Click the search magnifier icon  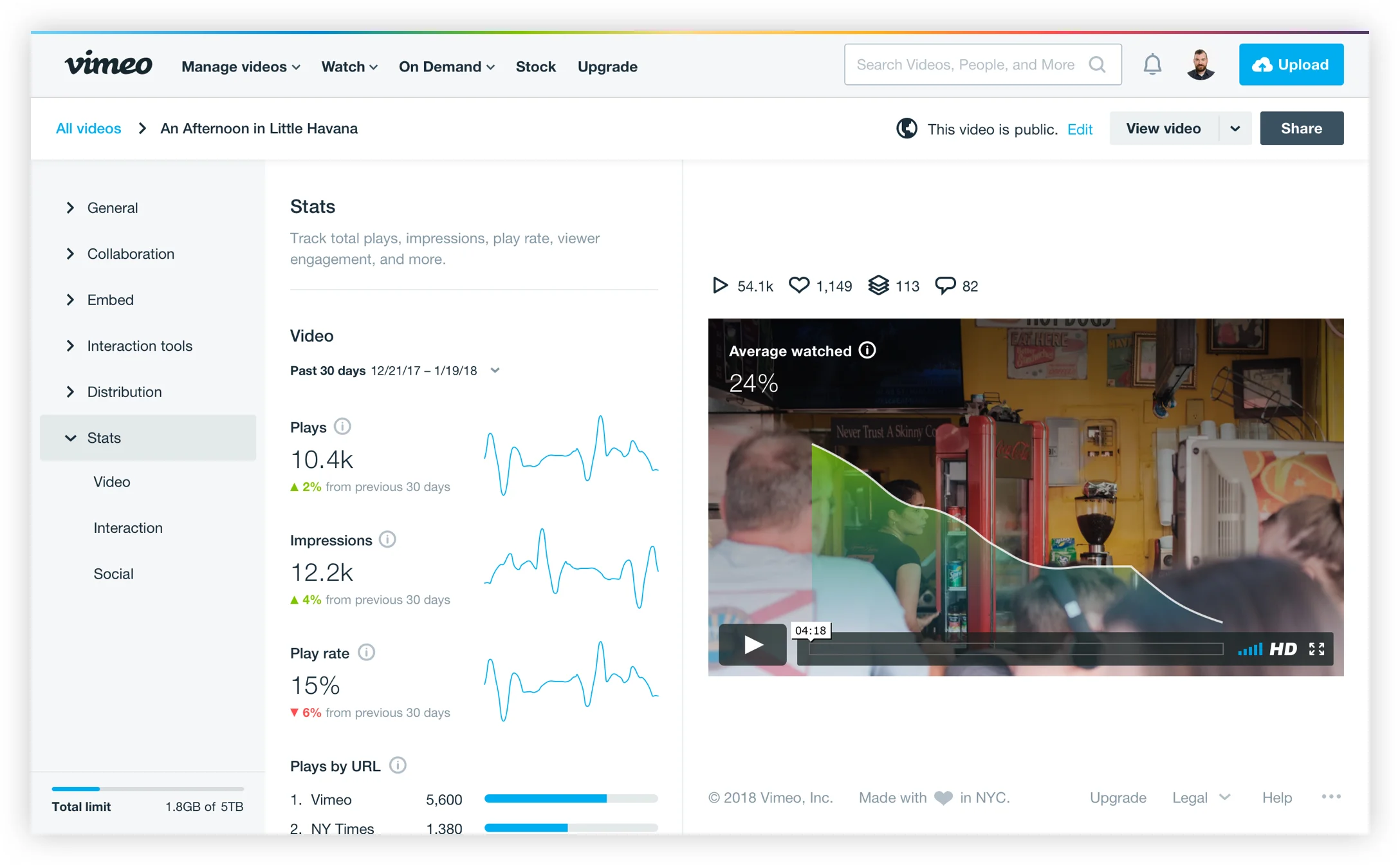tap(1098, 64)
